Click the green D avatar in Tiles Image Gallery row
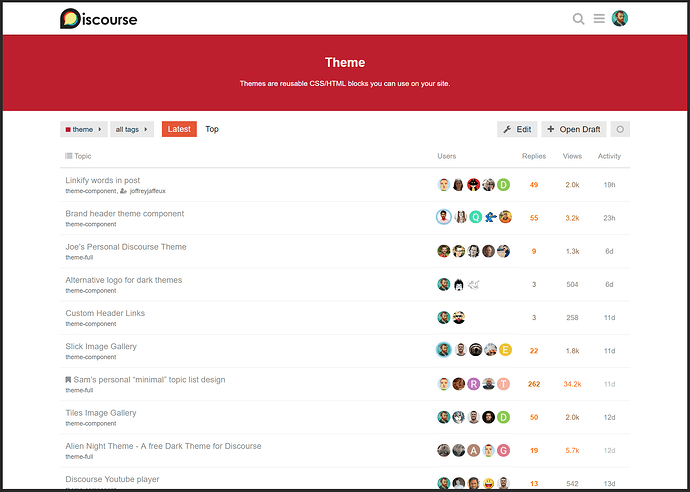This screenshot has height=492, width=690. (x=503, y=417)
